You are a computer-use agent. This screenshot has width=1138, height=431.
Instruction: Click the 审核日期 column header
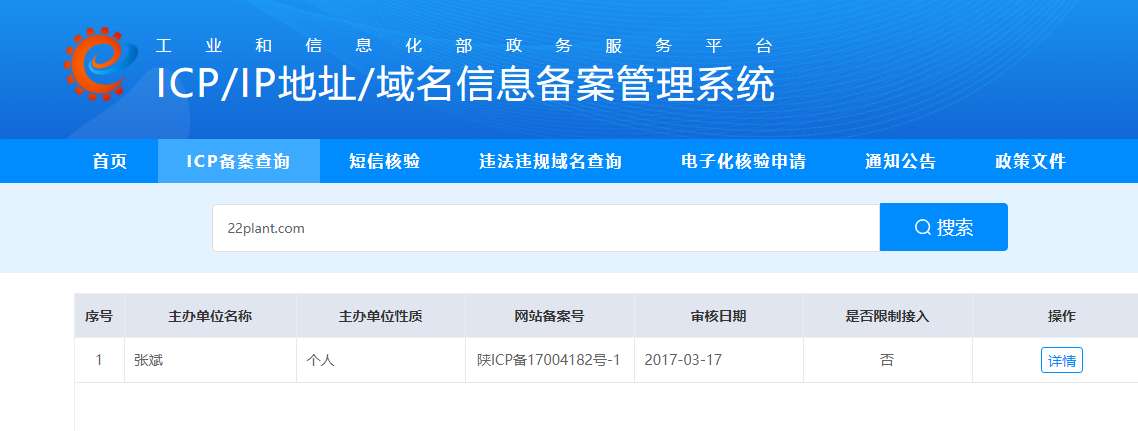(718, 316)
